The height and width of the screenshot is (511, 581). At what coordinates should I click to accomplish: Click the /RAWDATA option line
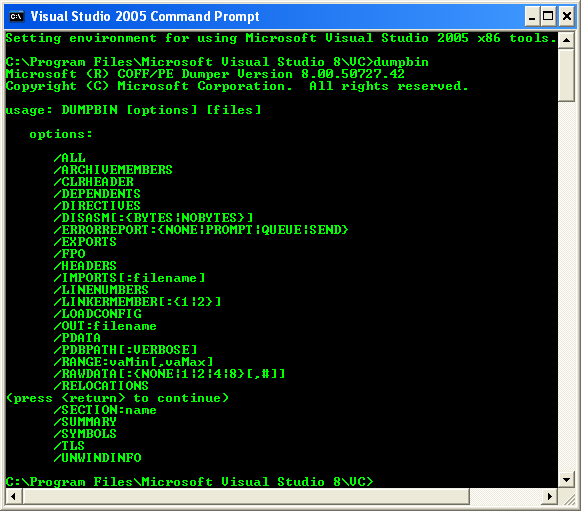click(x=169, y=374)
